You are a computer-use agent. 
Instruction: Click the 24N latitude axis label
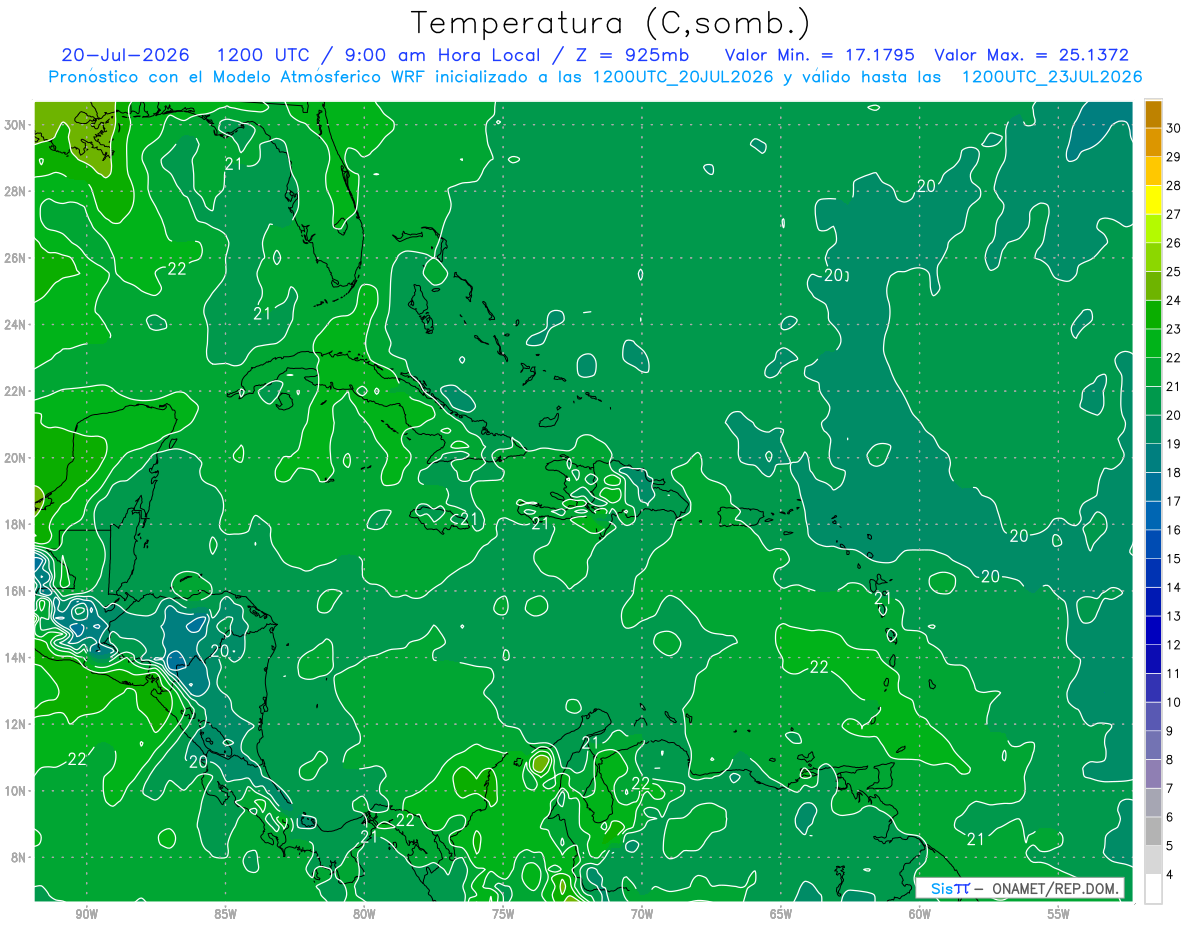[x=15, y=325]
